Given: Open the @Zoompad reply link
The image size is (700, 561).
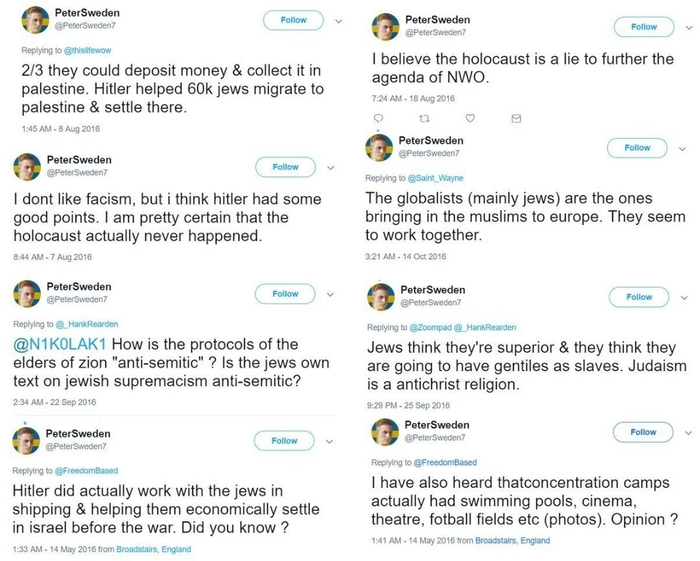Looking at the screenshot, I should tap(432, 327).
